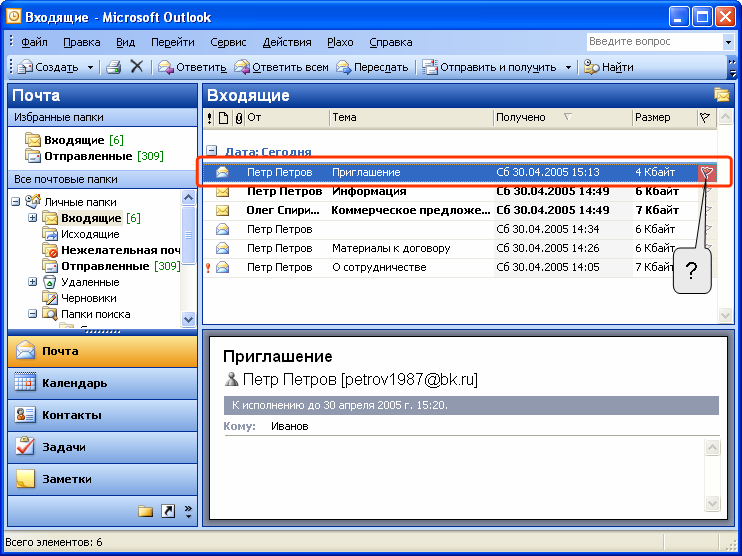Expand the Входящие folder in tree
Image resolution: width=742 pixels, height=556 pixels.
click(x=32, y=218)
